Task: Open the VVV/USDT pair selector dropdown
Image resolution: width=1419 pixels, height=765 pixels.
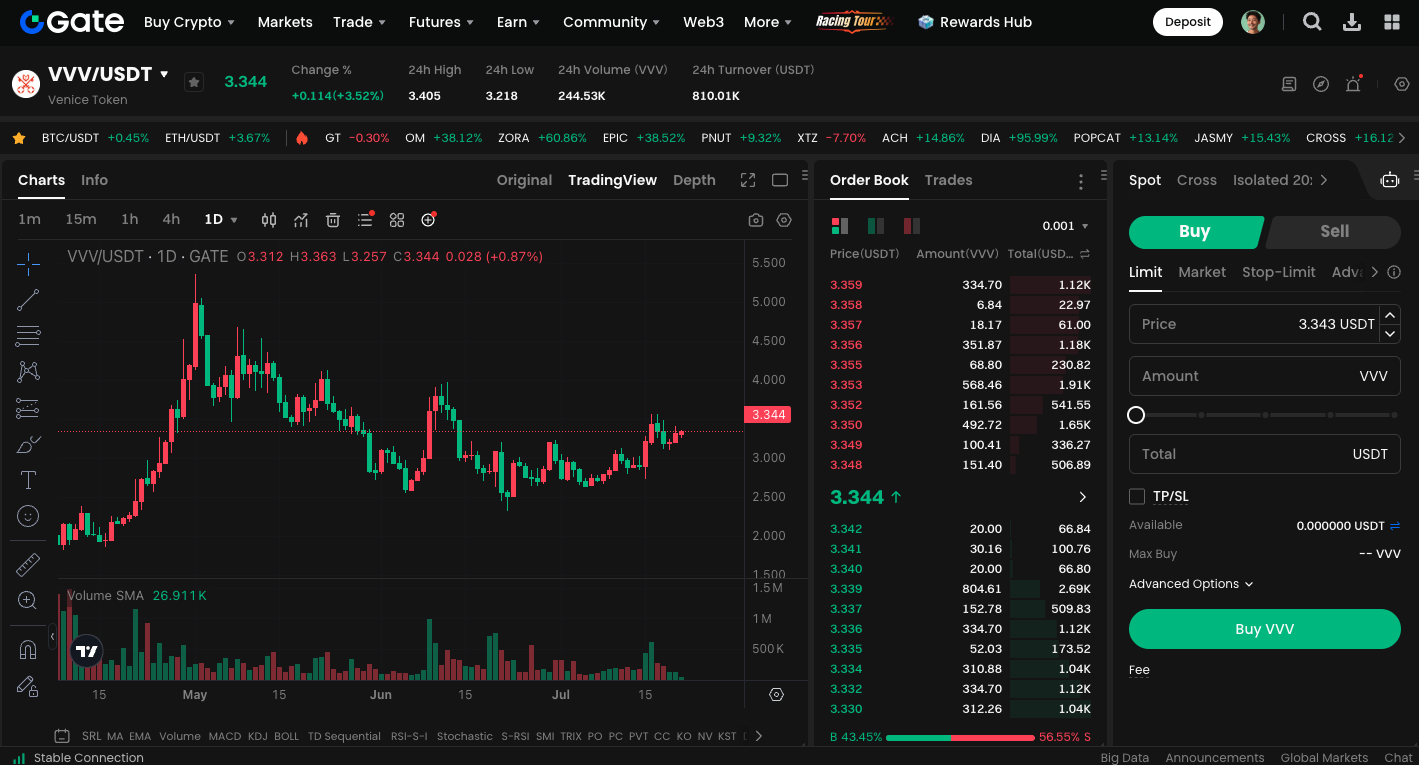Action: 164,74
